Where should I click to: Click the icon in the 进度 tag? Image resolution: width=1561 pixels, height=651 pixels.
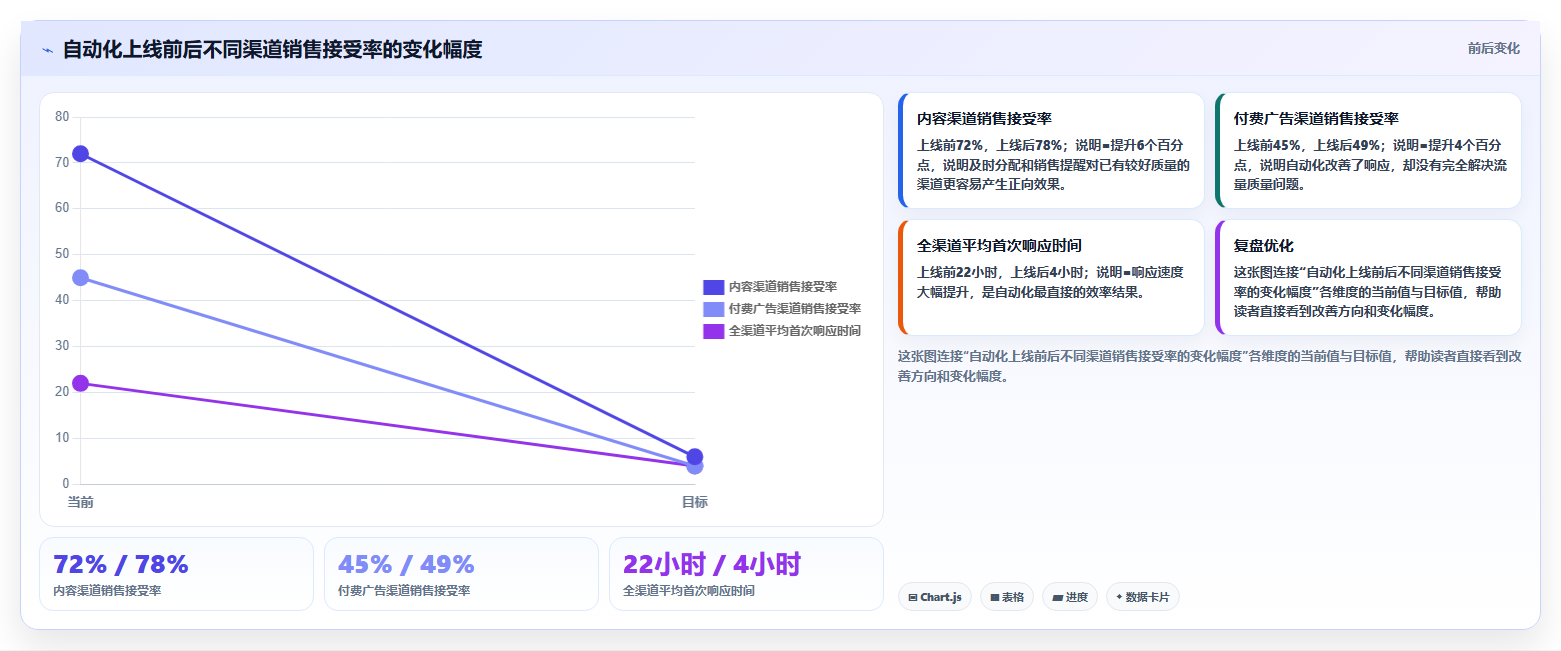click(1057, 598)
